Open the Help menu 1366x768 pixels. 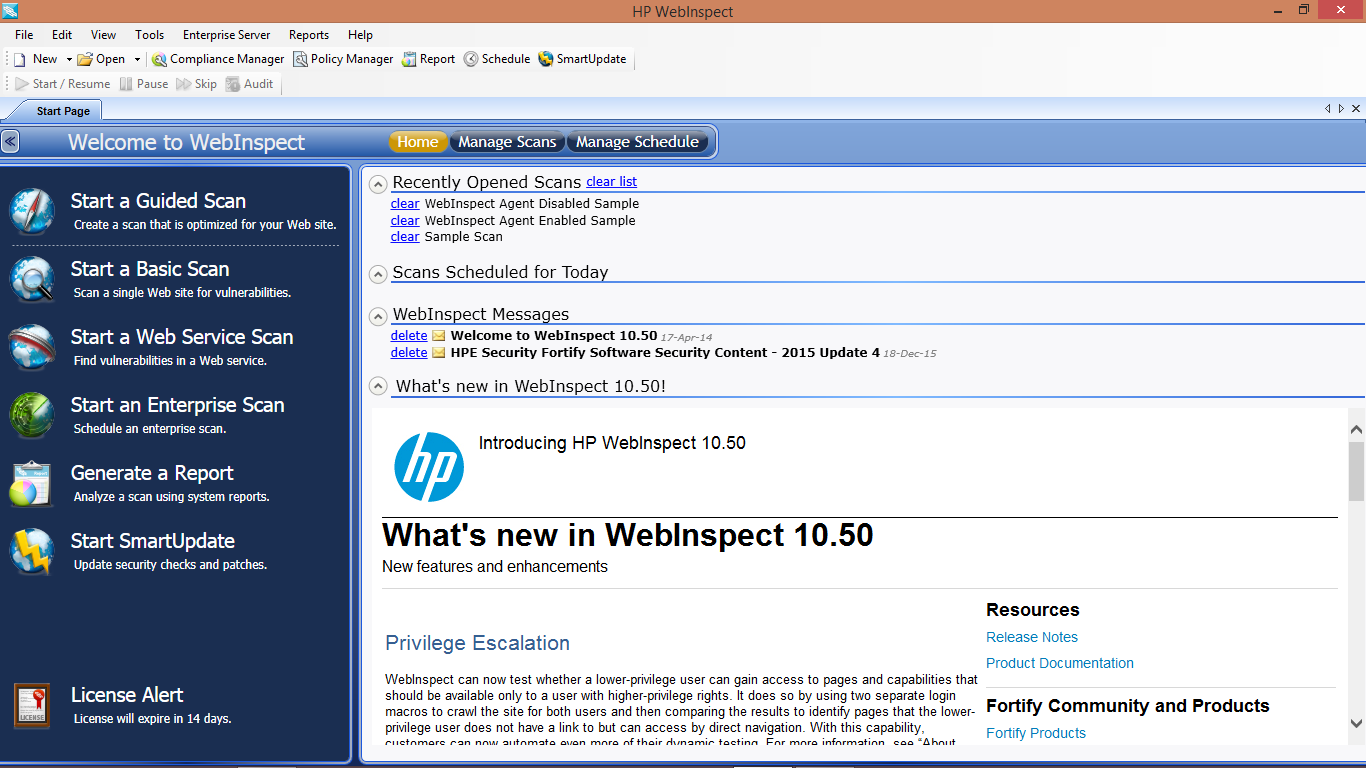pyautogui.click(x=360, y=34)
